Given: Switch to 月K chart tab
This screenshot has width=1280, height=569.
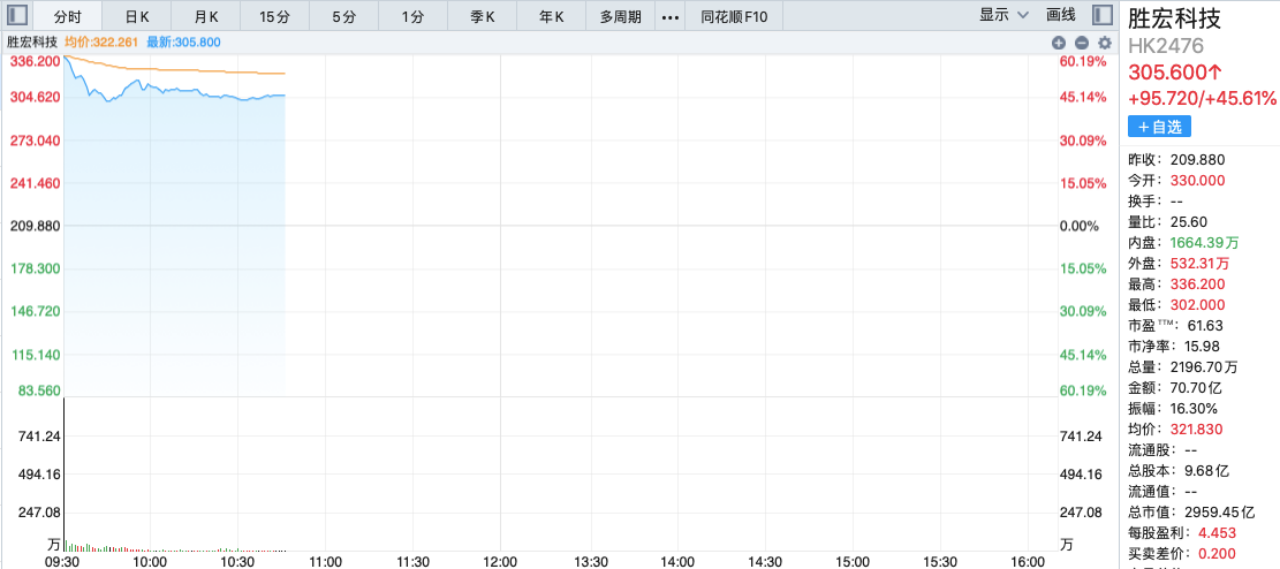Looking at the screenshot, I should click(206, 16).
